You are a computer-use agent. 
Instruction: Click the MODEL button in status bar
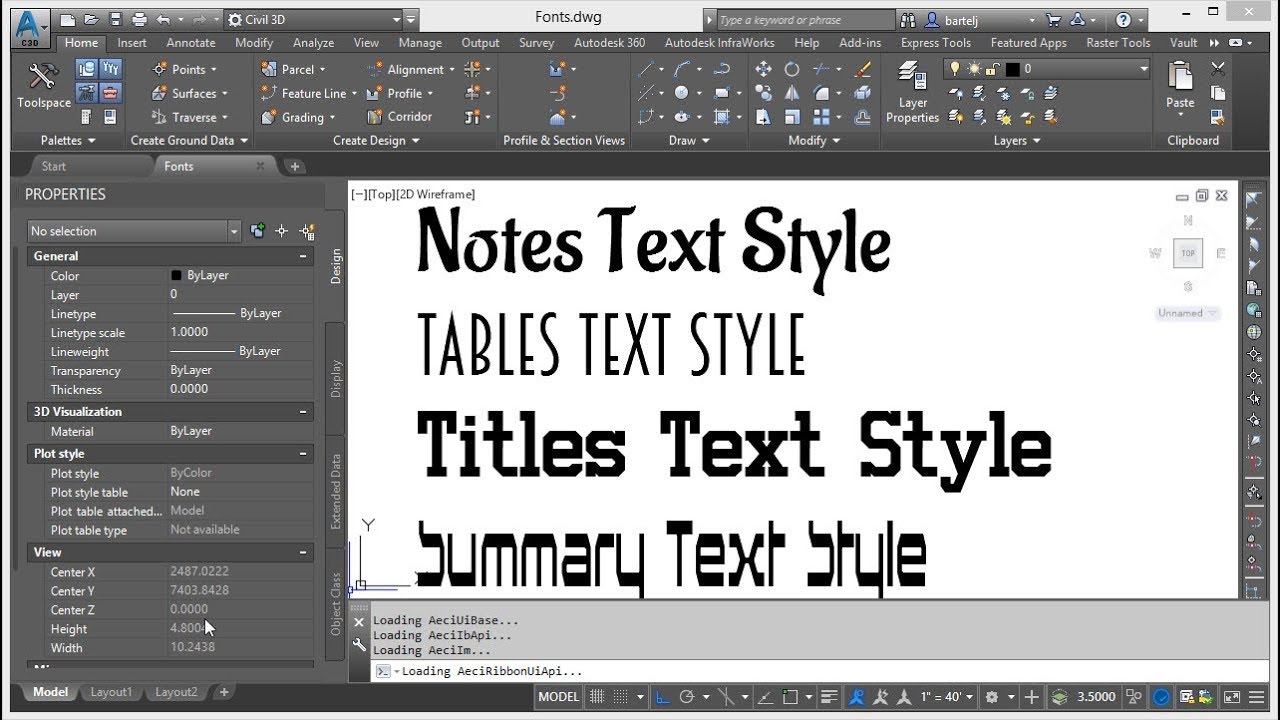[559, 697]
